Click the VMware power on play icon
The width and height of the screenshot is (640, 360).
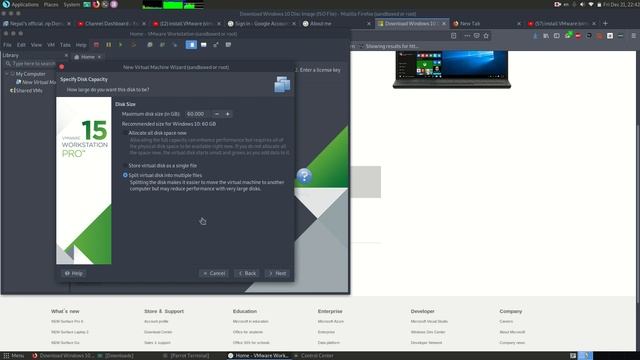coord(120,45)
